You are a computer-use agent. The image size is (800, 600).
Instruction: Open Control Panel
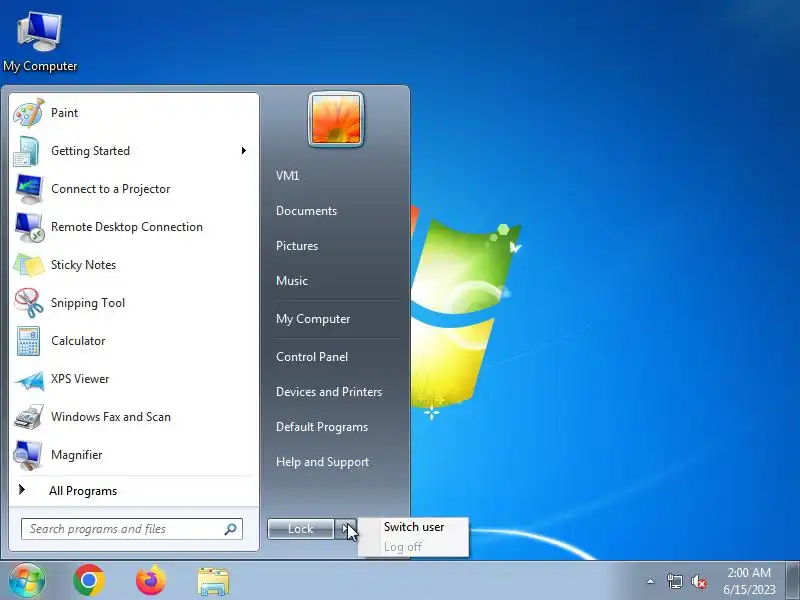click(x=312, y=357)
